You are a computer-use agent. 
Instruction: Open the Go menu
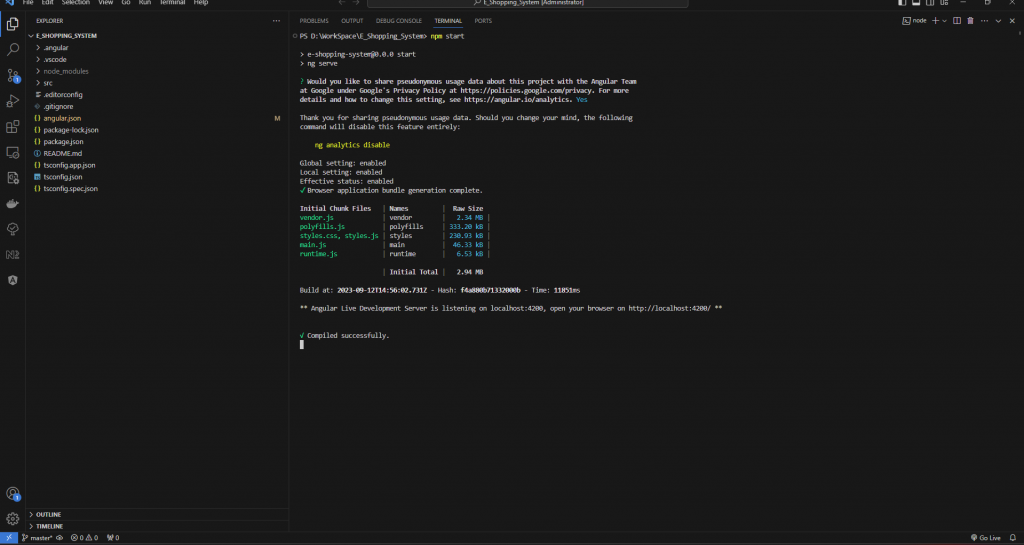click(x=125, y=3)
